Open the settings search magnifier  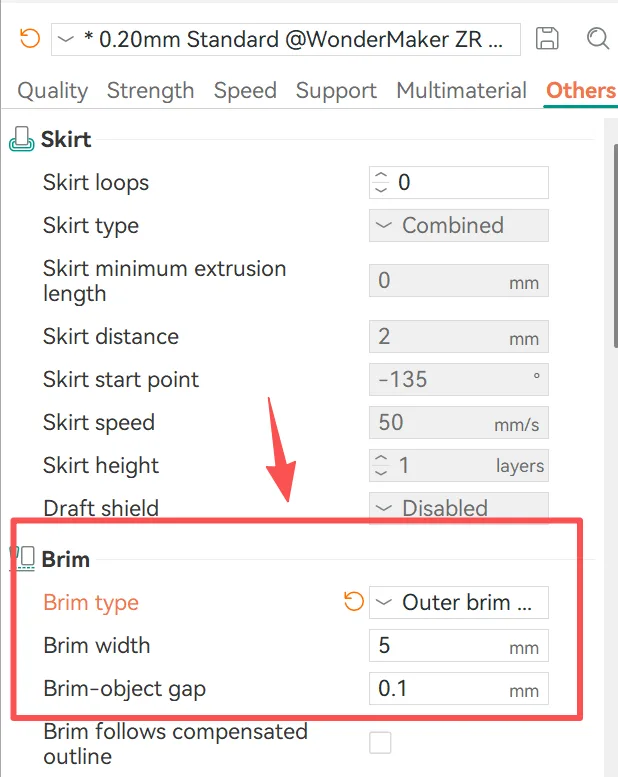[597, 38]
